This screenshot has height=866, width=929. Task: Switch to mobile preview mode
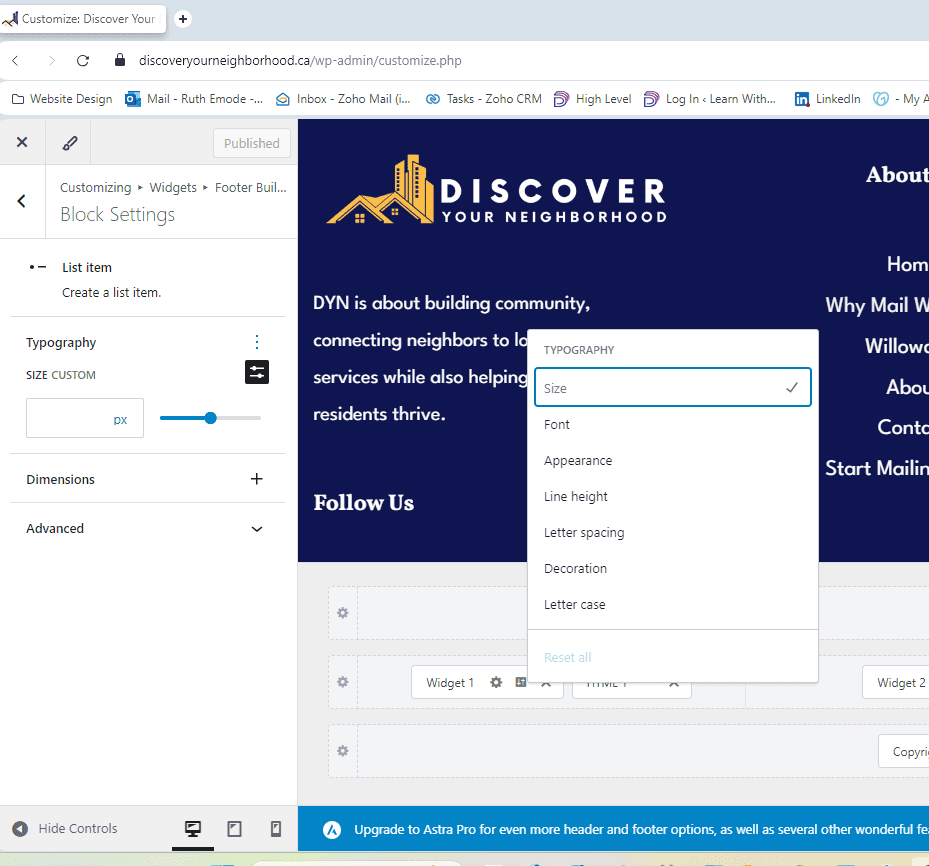point(276,829)
